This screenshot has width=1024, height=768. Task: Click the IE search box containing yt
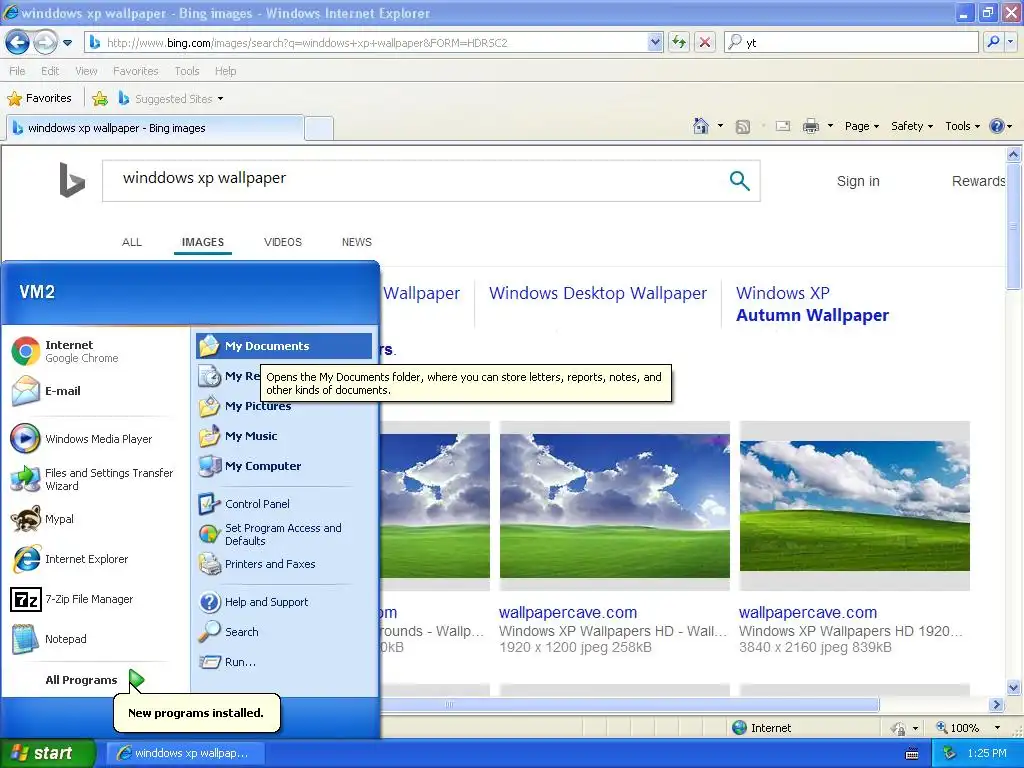(852, 42)
